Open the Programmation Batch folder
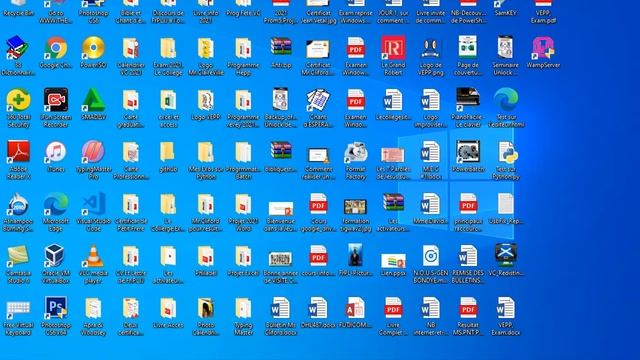The image size is (640, 360). point(243,152)
